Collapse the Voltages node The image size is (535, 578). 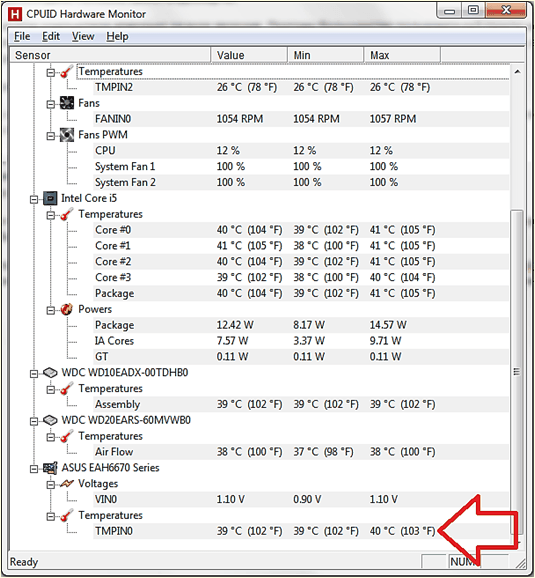[x=51, y=485]
